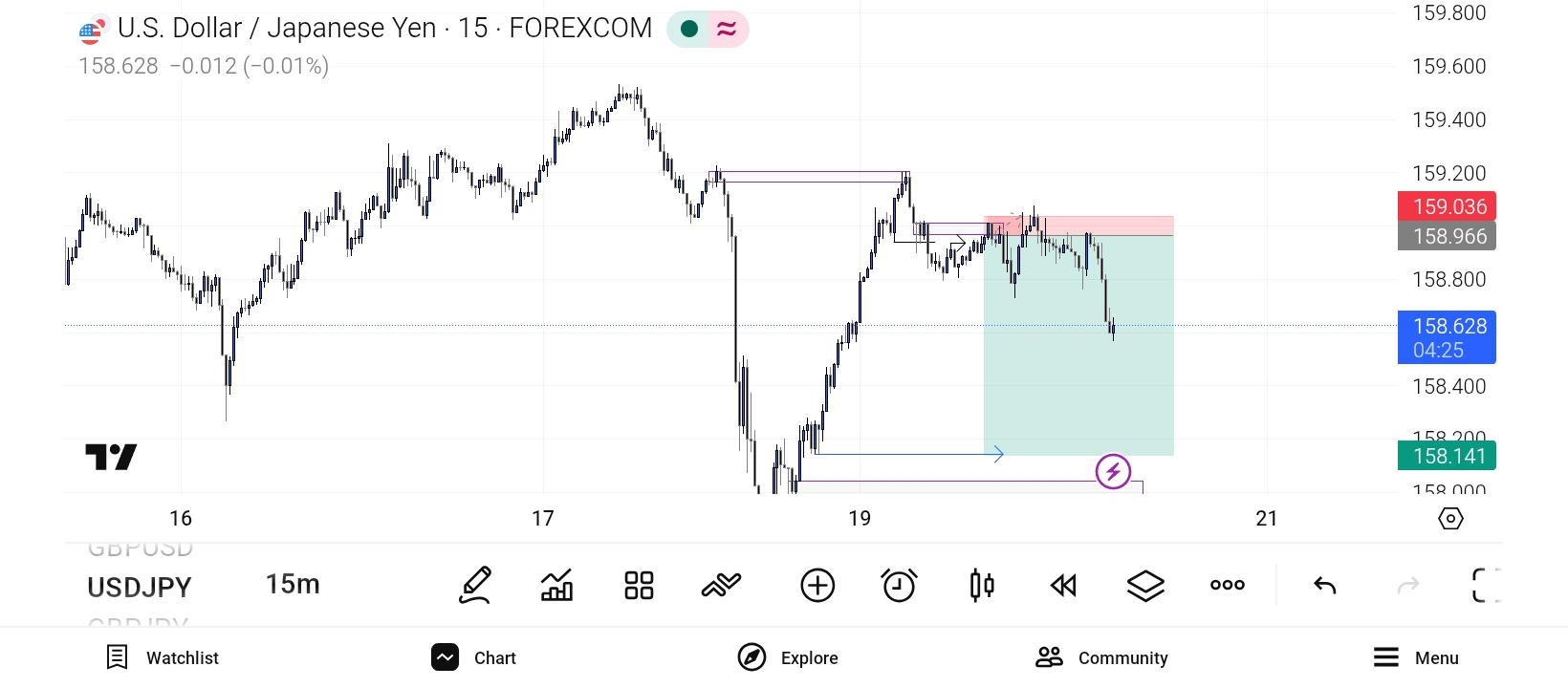Select the drawing pencil tool
This screenshot has height=688, width=1568.
click(x=475, y=585)
